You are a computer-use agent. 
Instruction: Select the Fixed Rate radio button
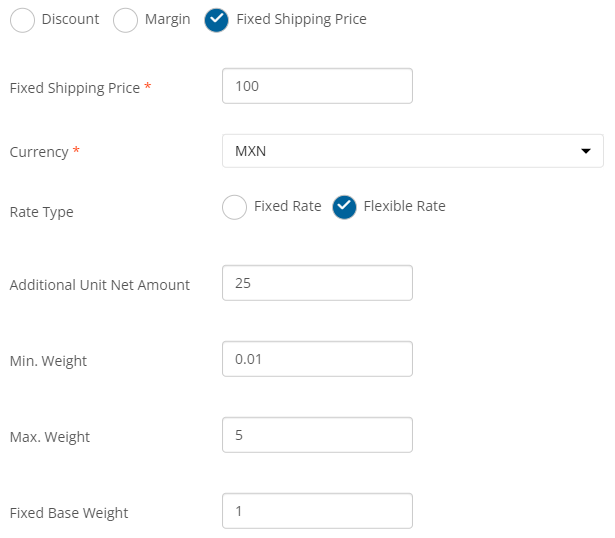(x=234, y=207)
